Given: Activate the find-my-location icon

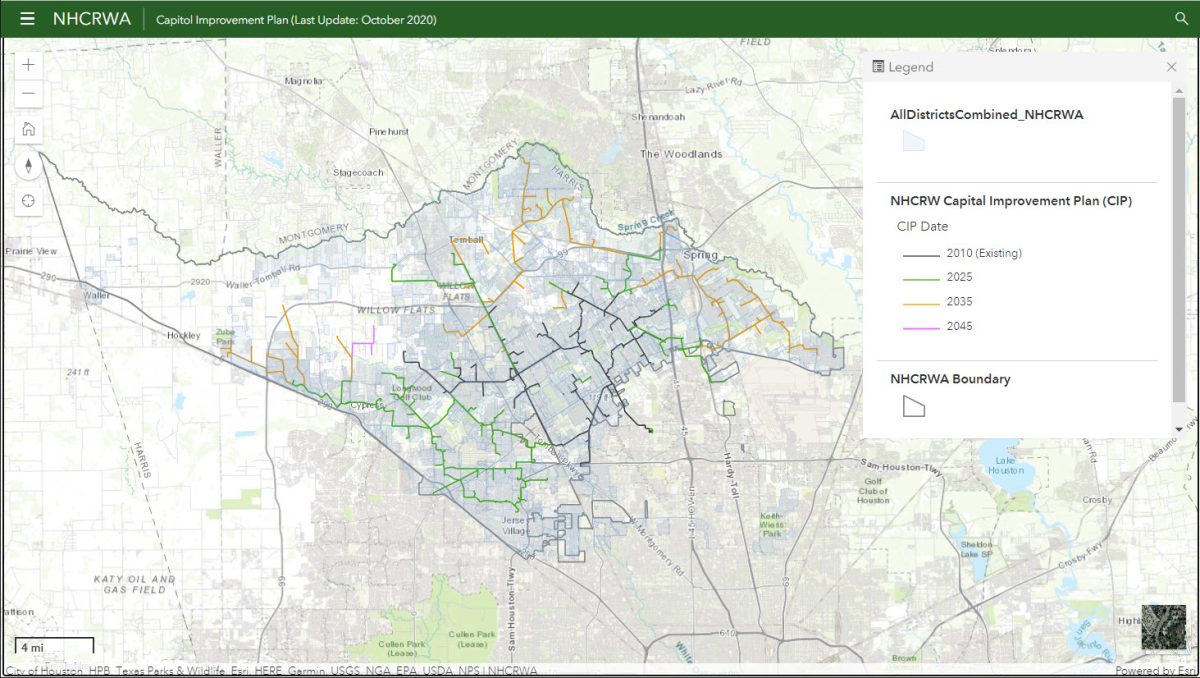Looking at the screenshot, I should point(28,200).
